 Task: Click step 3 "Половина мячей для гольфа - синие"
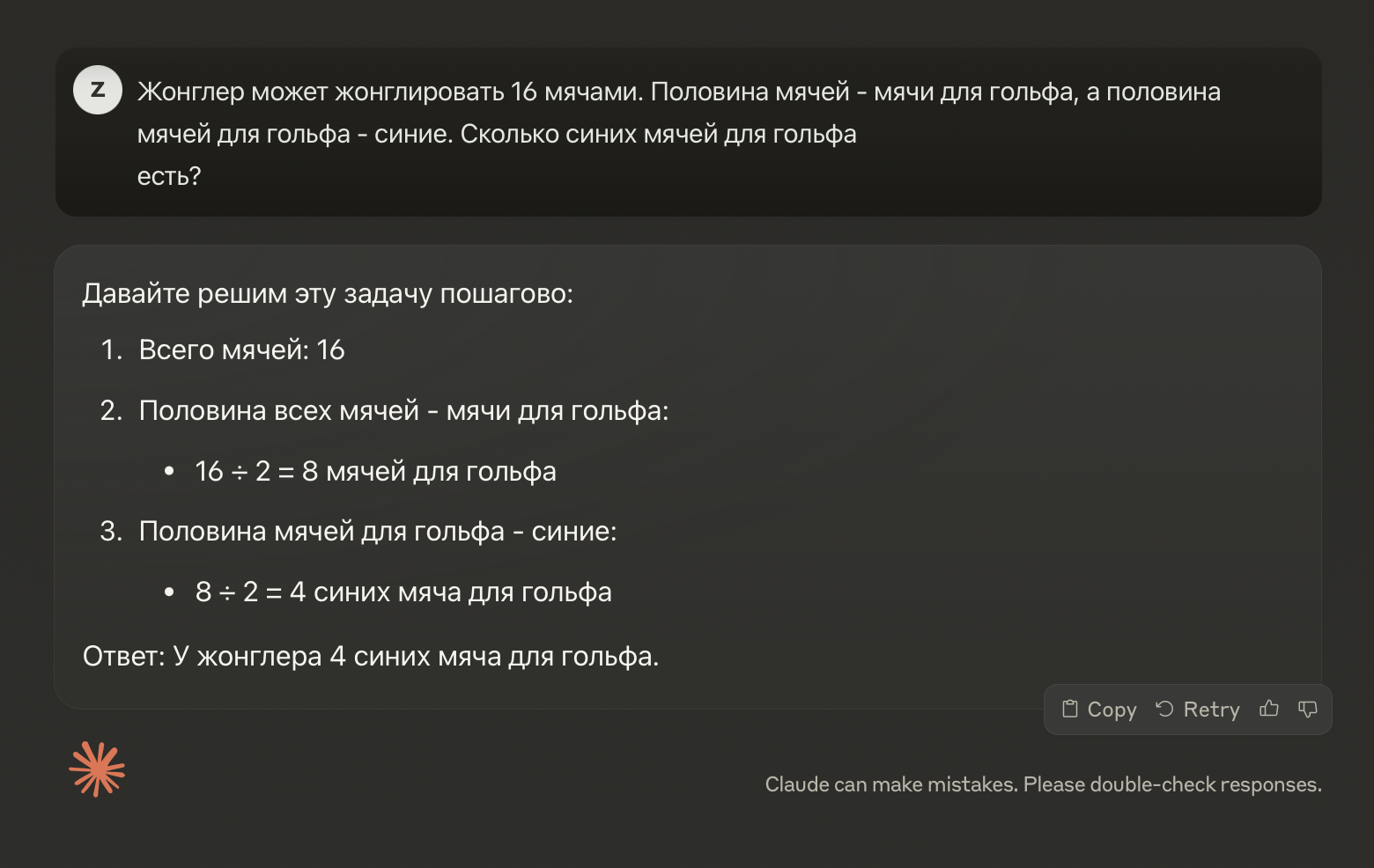pyautogui.click(x=377, y=531)
